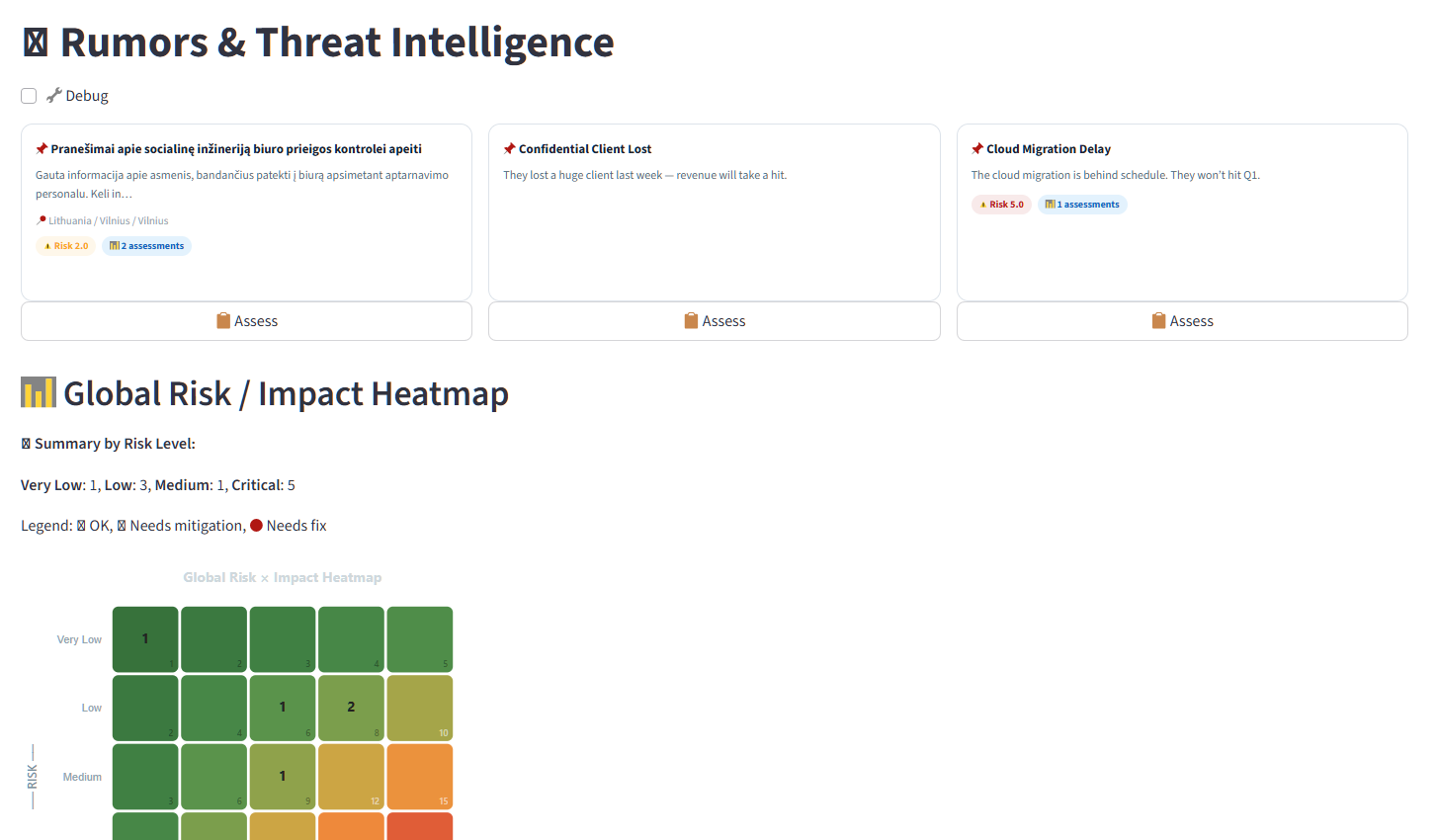Select Medium row heatmap cell showing count 1
This screenshot has height=840, width=1437.
pyautogui.click(x=283, y=777)
